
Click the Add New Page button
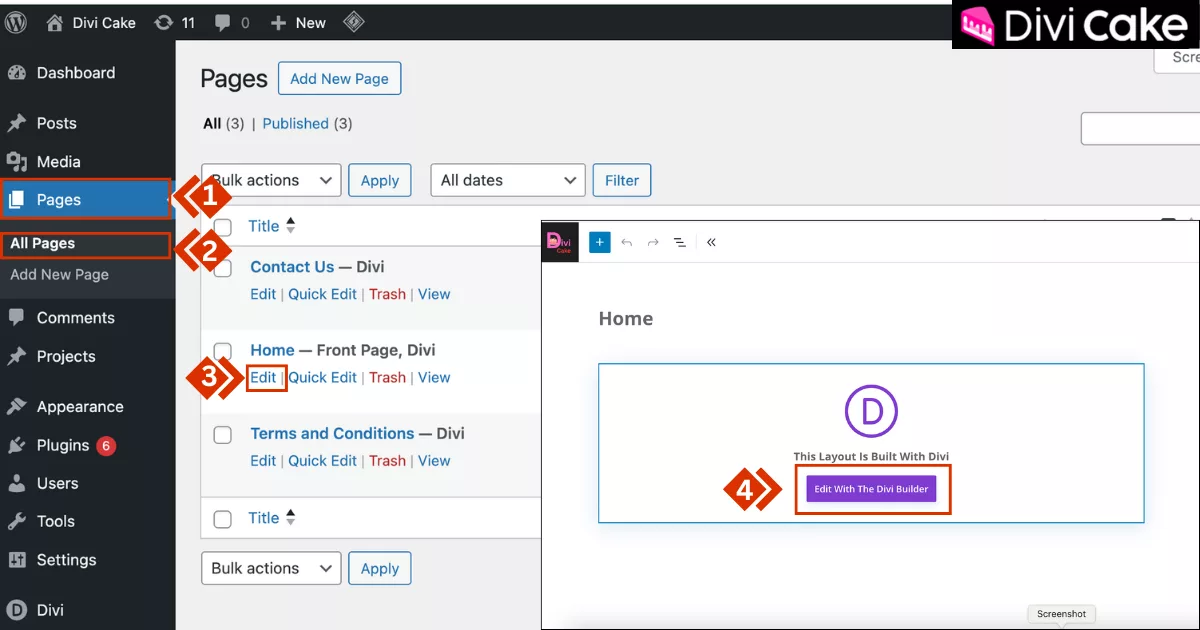pos(339,79)
